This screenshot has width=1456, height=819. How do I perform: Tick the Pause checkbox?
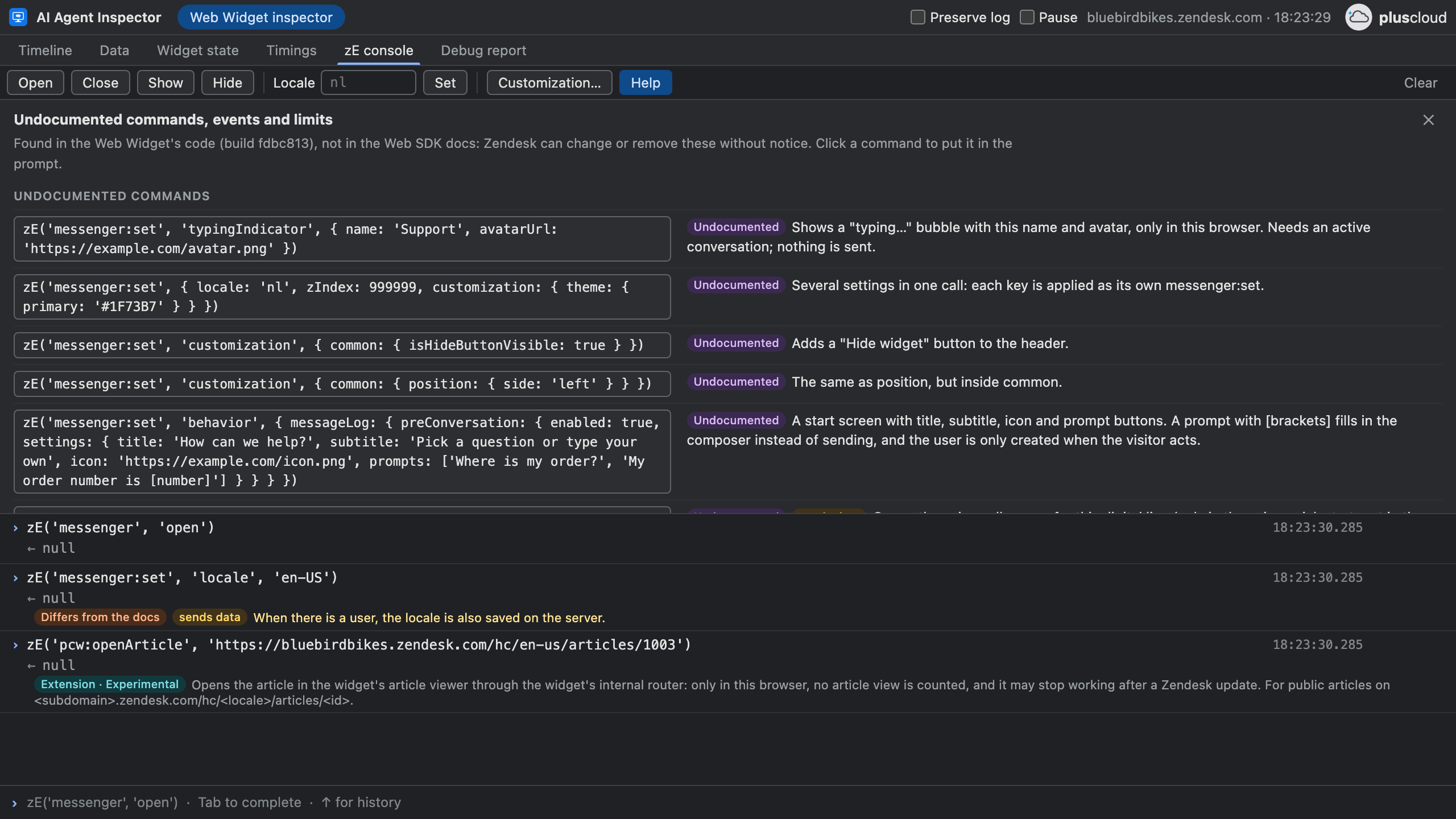click(1027, 17)
